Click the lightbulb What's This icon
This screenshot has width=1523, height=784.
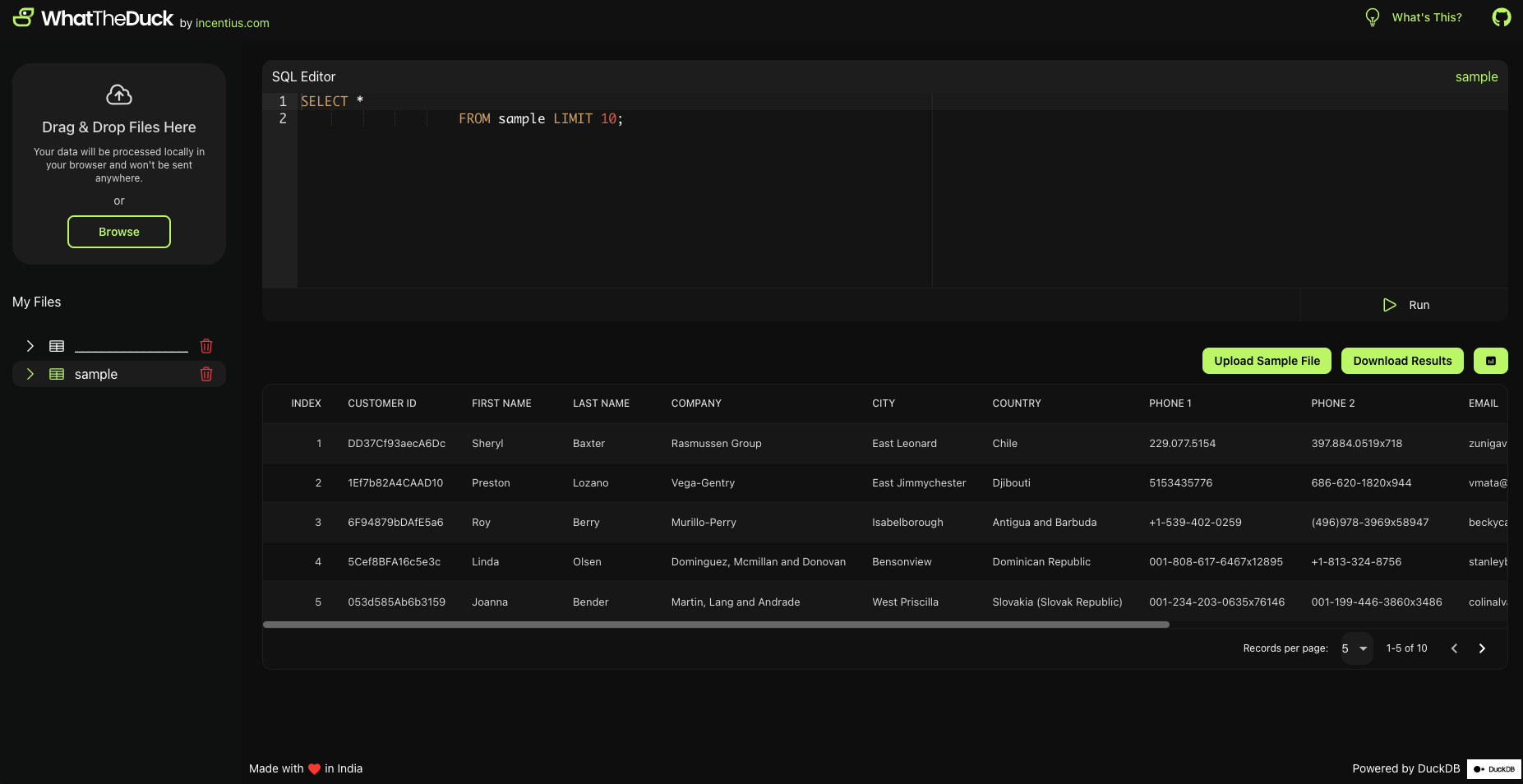(1372, 17)
